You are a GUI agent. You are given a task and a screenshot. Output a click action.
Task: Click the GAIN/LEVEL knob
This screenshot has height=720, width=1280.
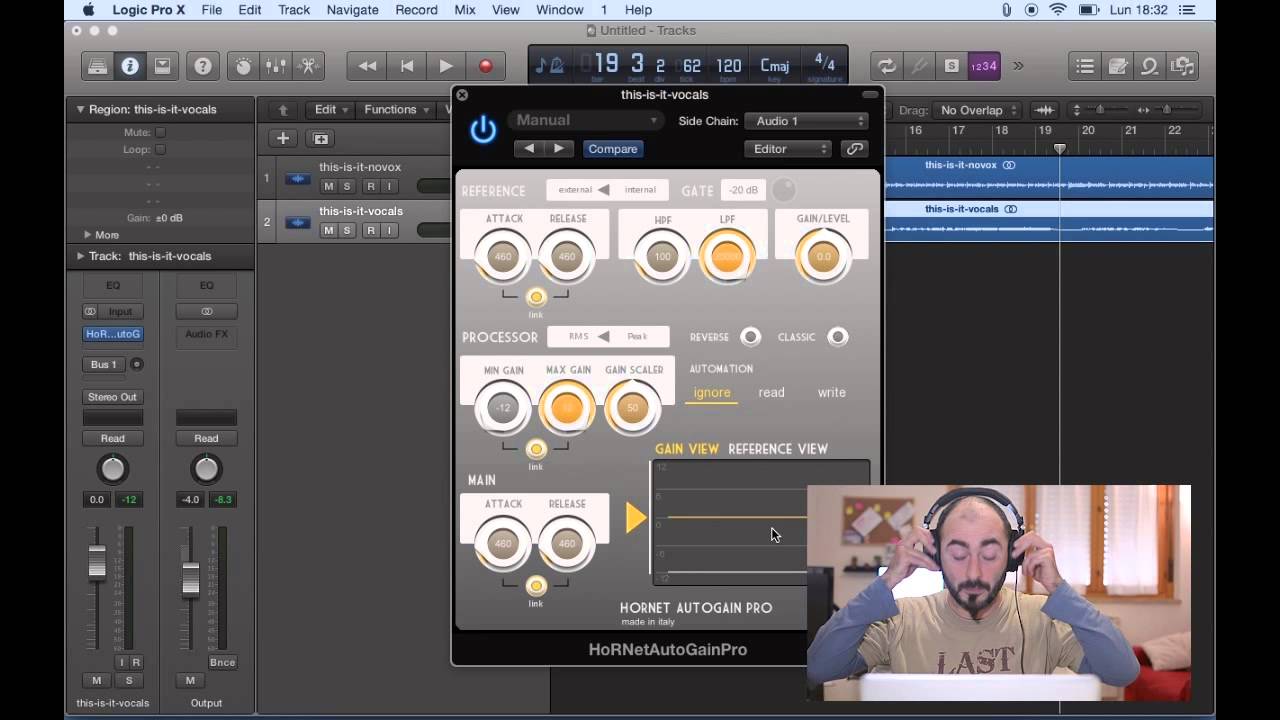point(823,257)
